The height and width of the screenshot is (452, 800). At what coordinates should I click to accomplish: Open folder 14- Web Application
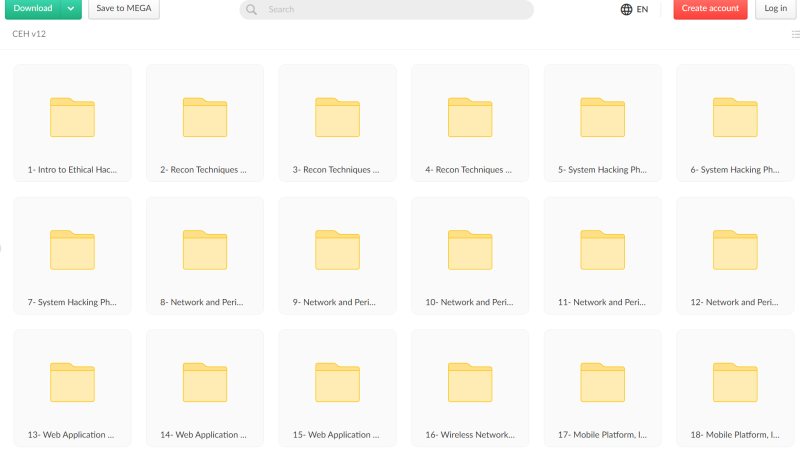click(205, 388)
